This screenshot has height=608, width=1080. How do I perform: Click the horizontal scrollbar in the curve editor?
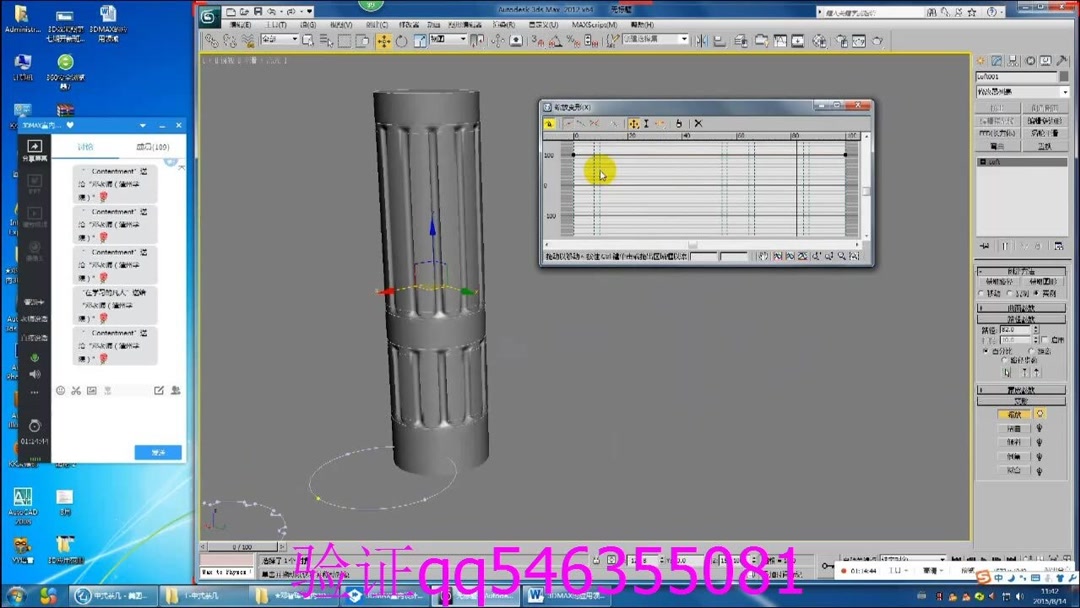[690, 244]
